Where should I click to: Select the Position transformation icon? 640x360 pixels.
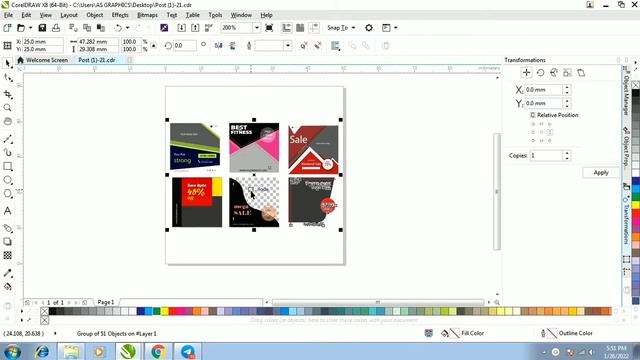(x=526, y=73)
